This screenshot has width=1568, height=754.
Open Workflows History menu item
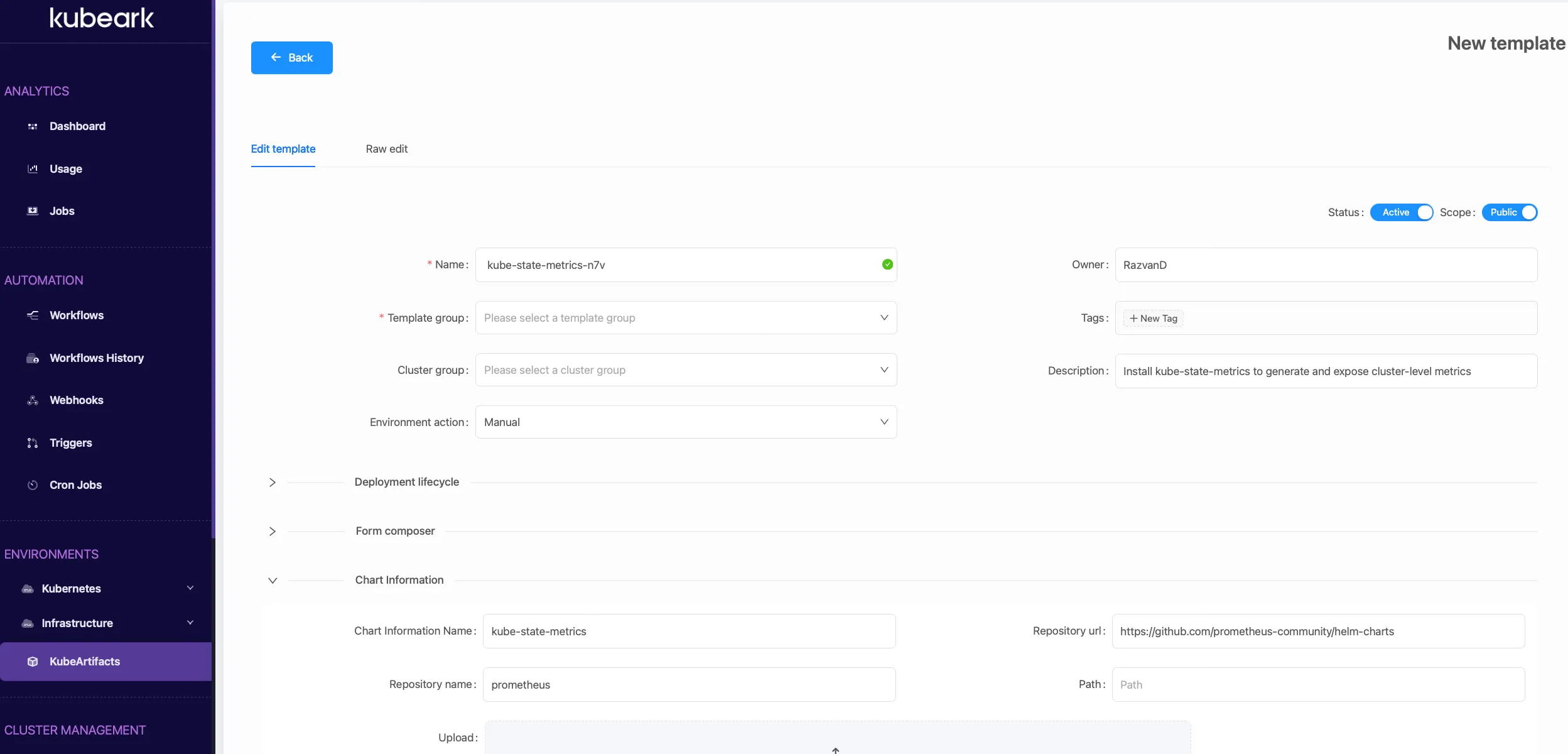pyautogui.click(x=97, y=358)
